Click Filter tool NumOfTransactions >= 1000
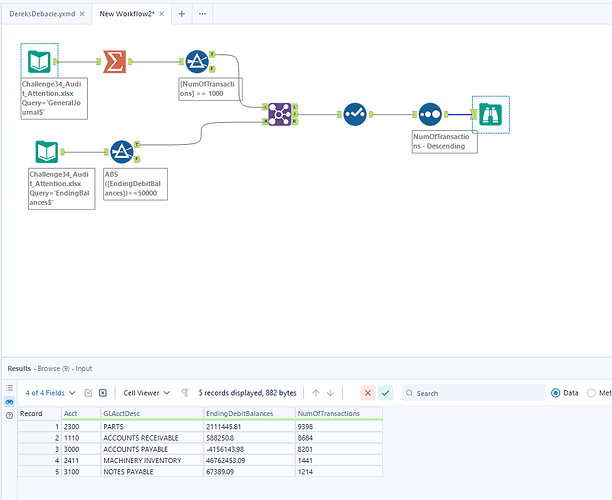 point(197,62)
